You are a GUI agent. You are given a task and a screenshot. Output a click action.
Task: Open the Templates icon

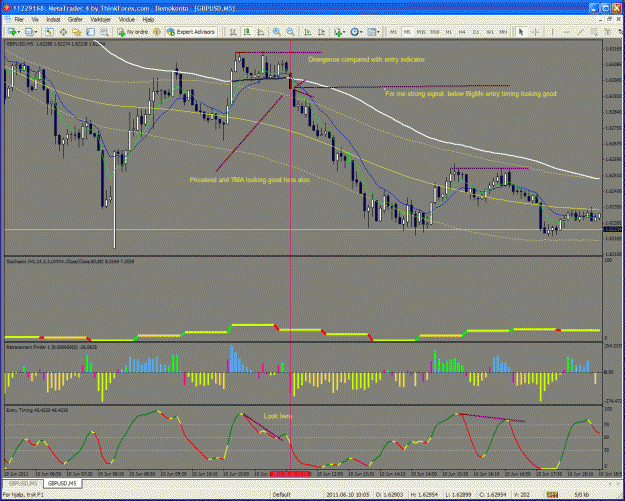tap(371, 32)
